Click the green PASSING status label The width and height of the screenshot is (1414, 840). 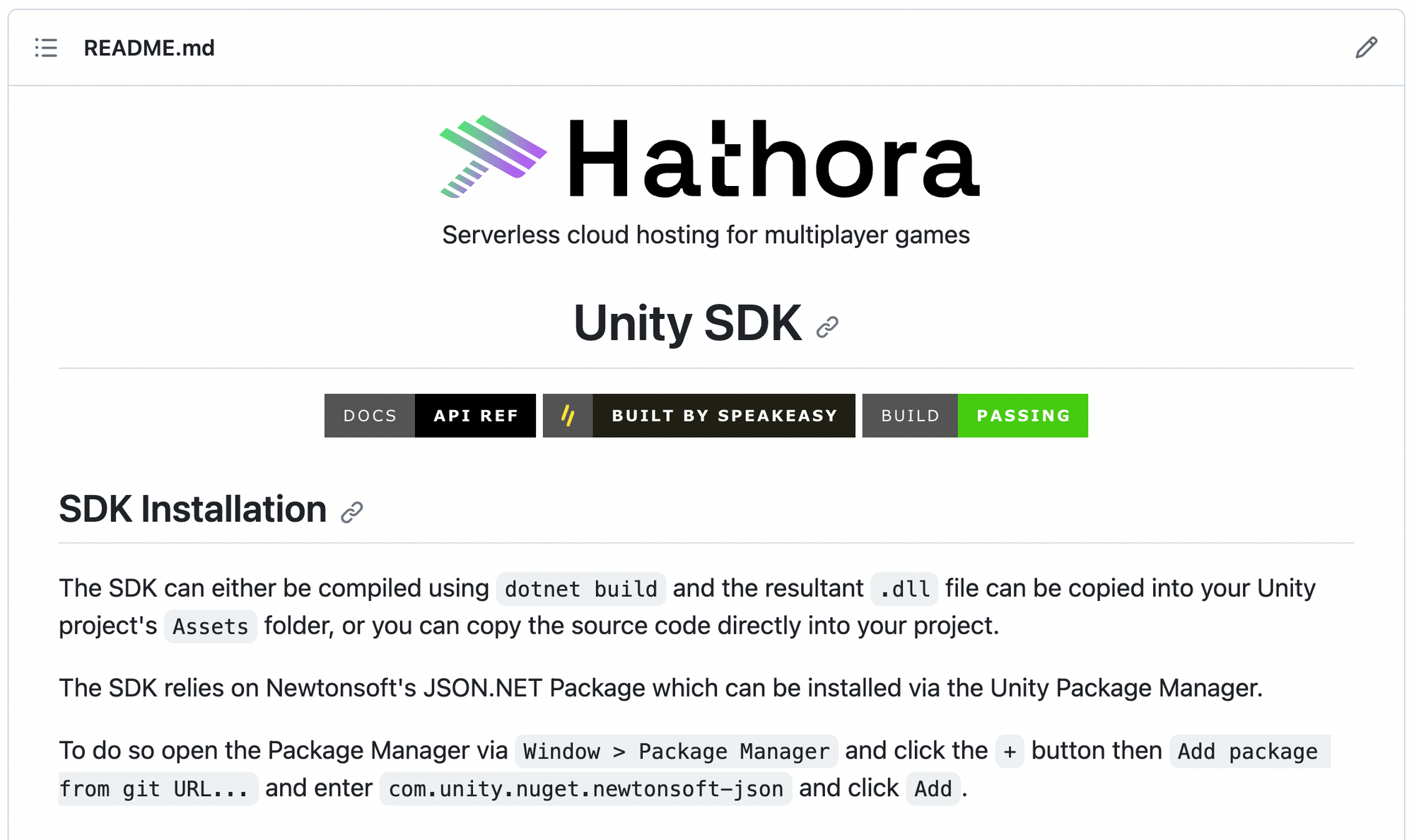click(1022, 416)
